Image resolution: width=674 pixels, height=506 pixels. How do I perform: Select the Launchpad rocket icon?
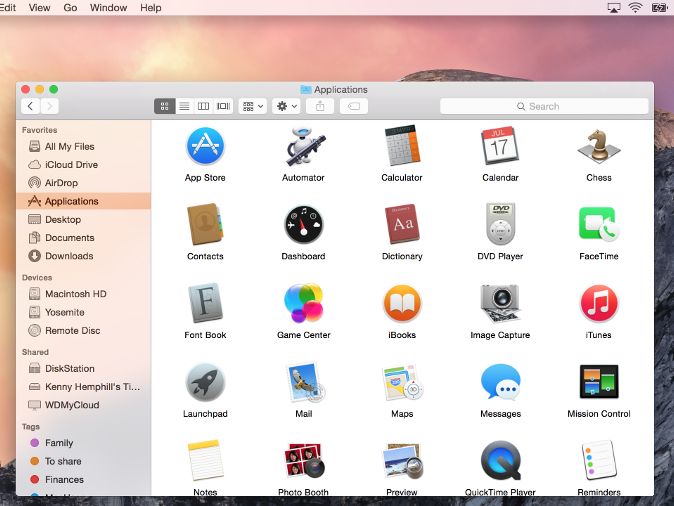point(205,382)
